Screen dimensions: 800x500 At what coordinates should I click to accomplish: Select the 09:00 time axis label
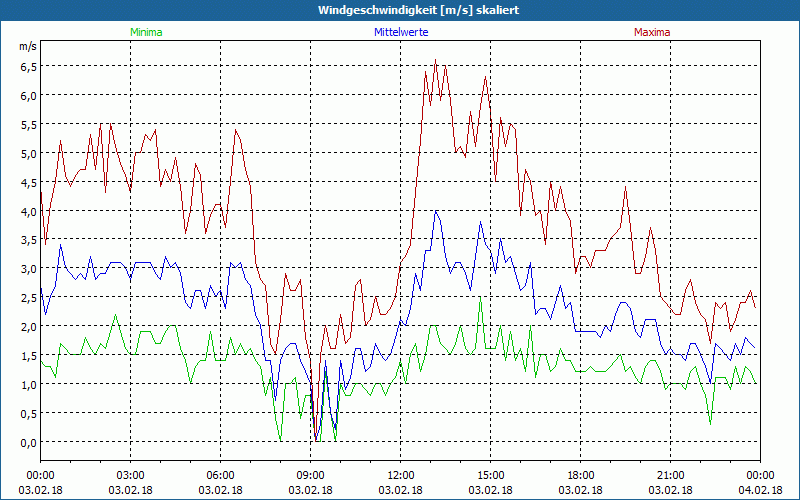tap(311, 475)
